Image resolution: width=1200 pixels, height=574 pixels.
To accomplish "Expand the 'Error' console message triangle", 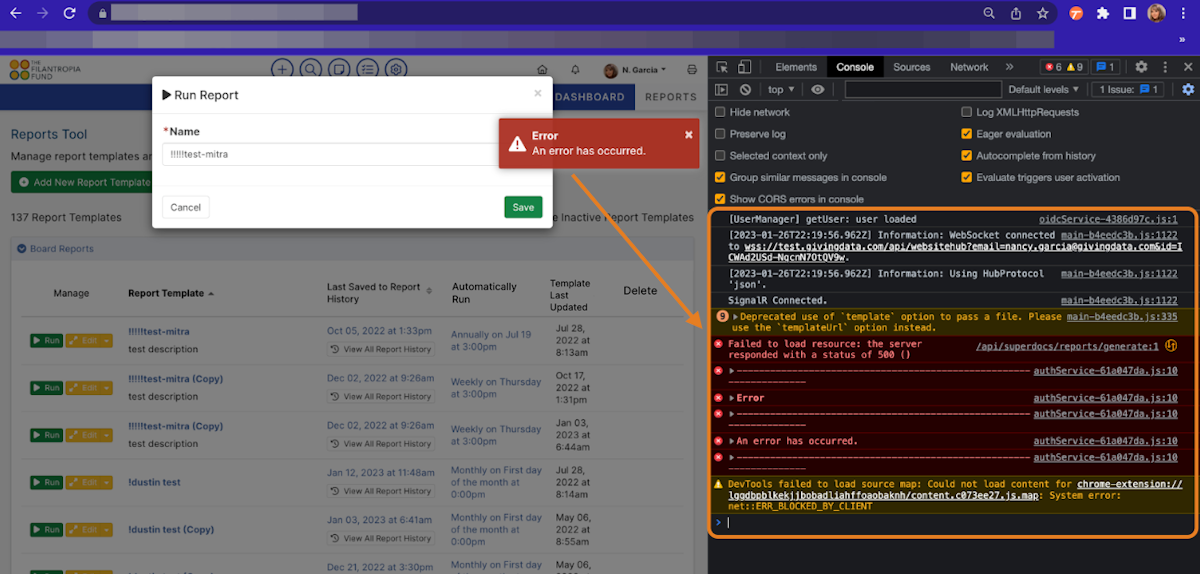I will [x=730, y=398].
